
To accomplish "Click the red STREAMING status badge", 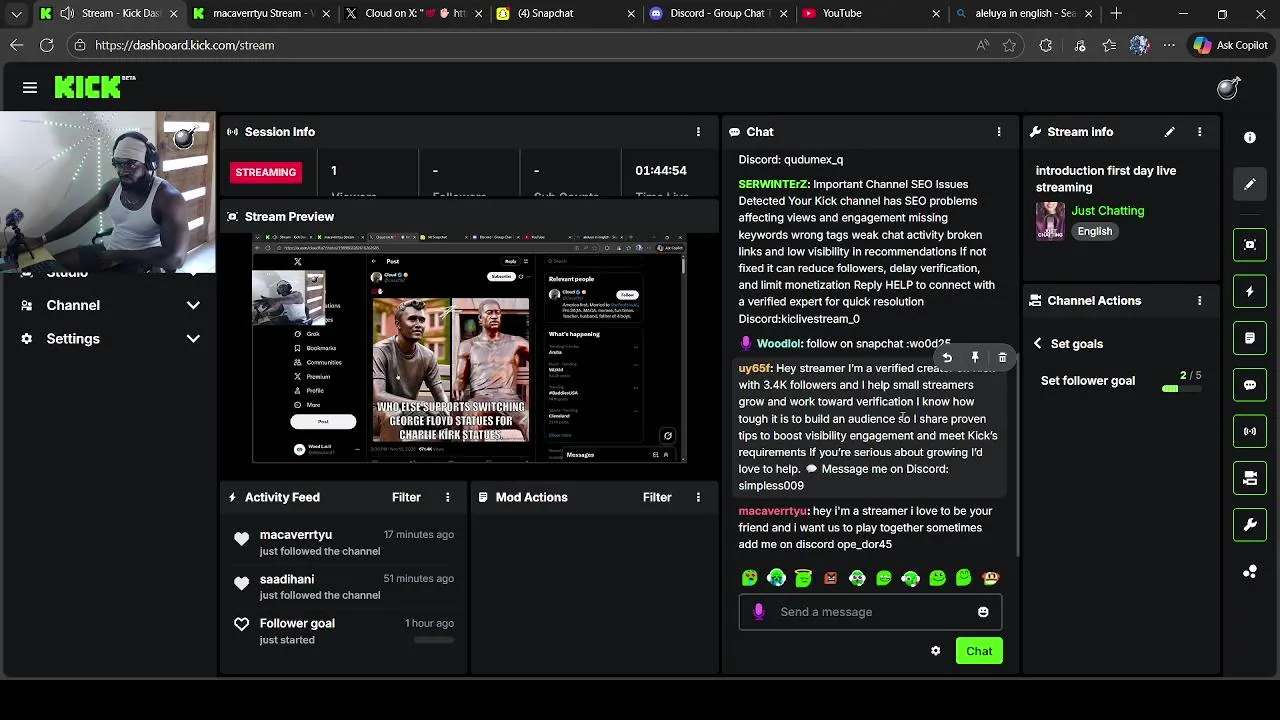I will tap(266, 172).
